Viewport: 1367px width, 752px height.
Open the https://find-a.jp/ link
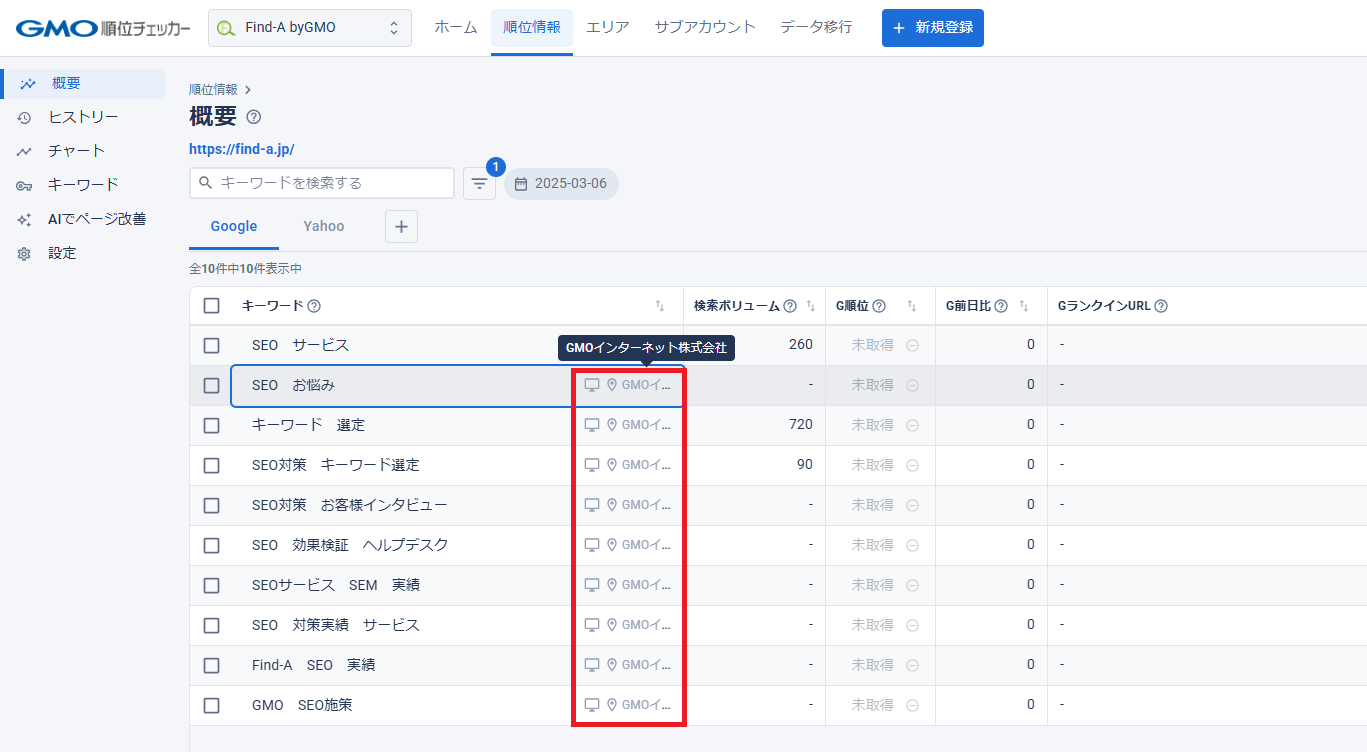point(242,149)
